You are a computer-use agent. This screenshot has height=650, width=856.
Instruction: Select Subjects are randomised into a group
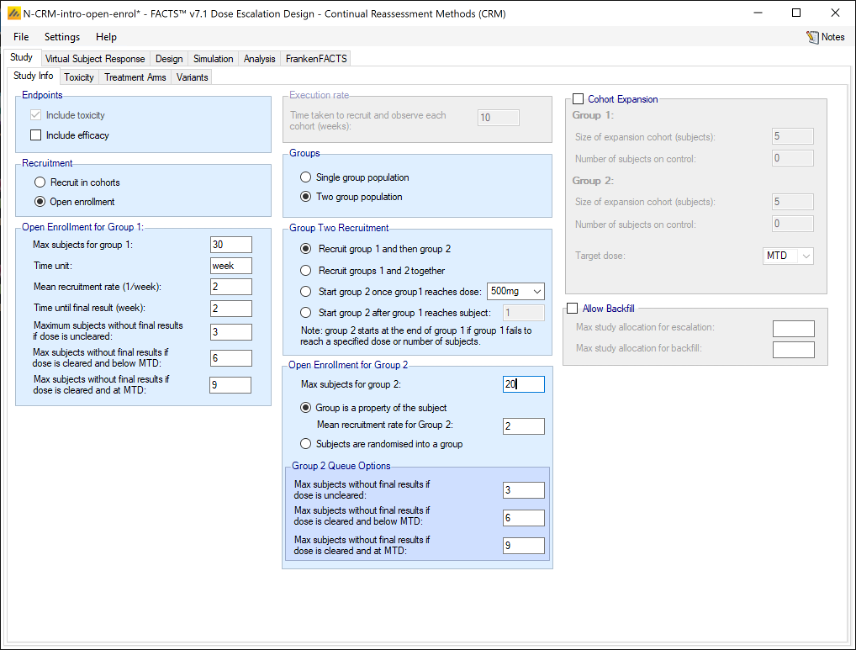pyautogui.click(x=306, y=444)
